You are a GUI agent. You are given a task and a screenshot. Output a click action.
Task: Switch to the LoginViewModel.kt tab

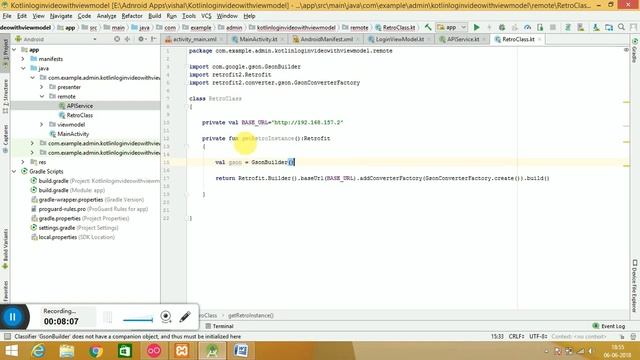(x=399, y=39)
